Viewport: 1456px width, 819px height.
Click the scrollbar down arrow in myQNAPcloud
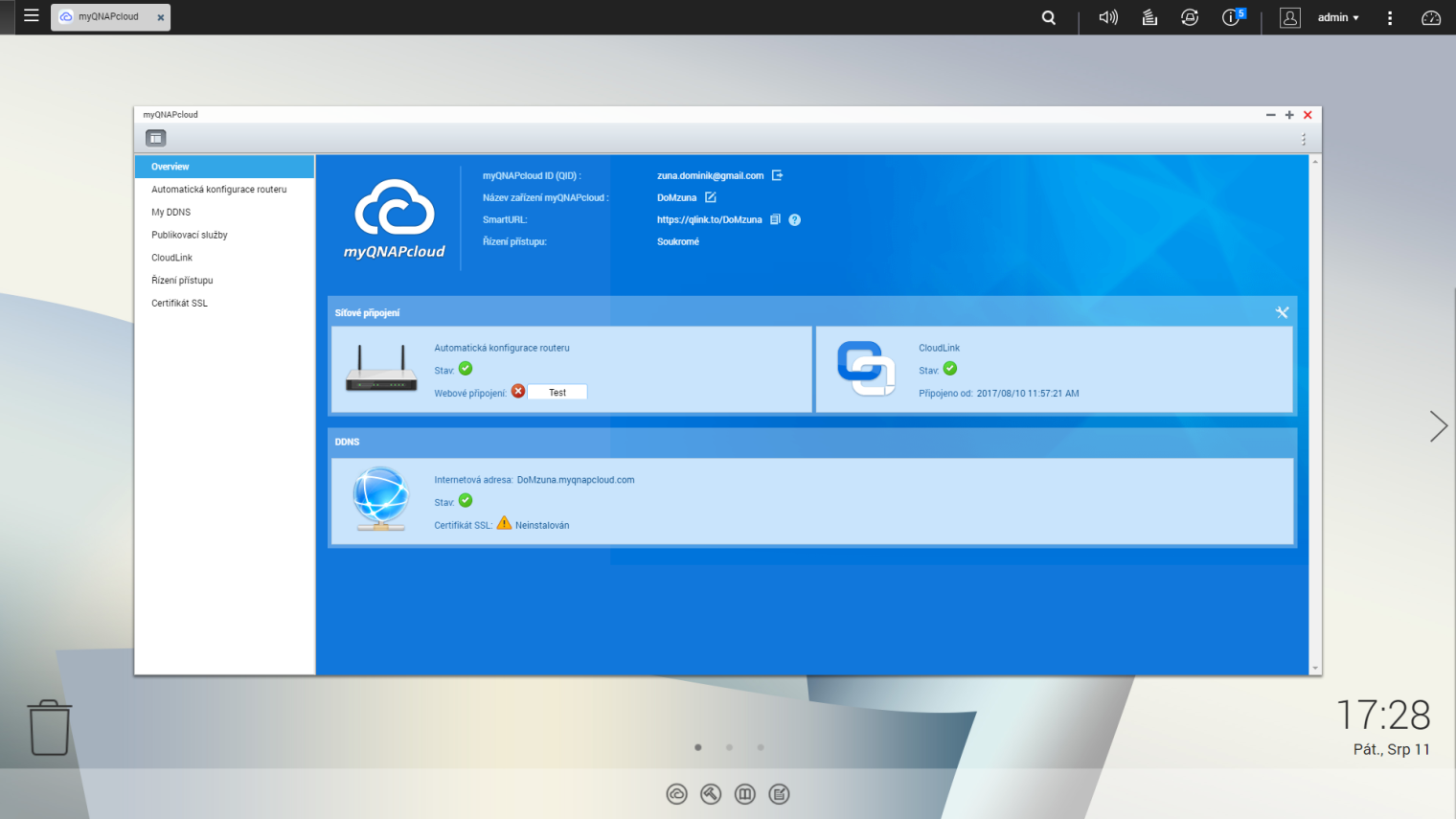tap(1315, 668)
